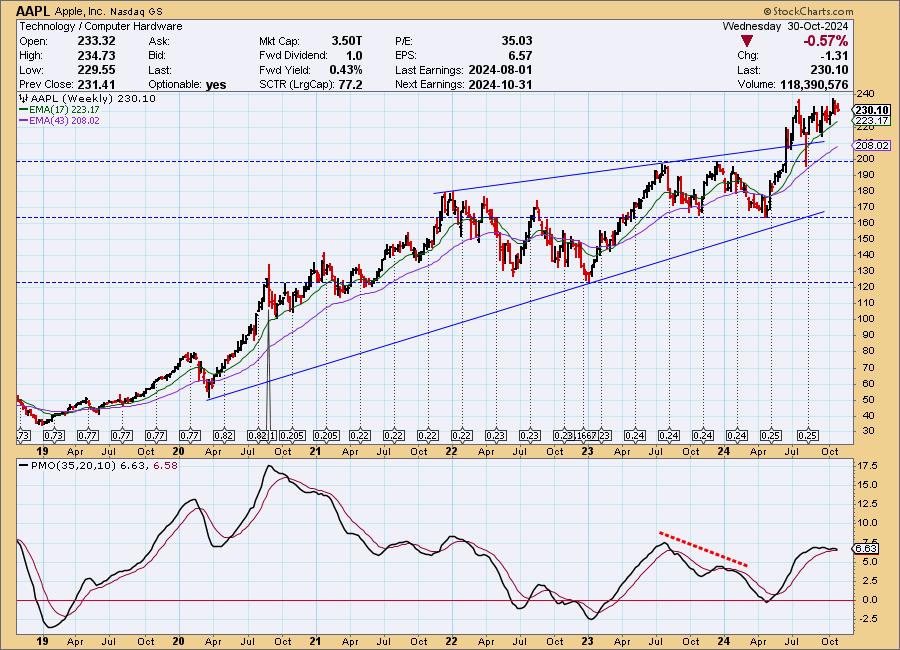
Task: Click the 208.02 EMA tag on right axis
Action: click(872, 146)
